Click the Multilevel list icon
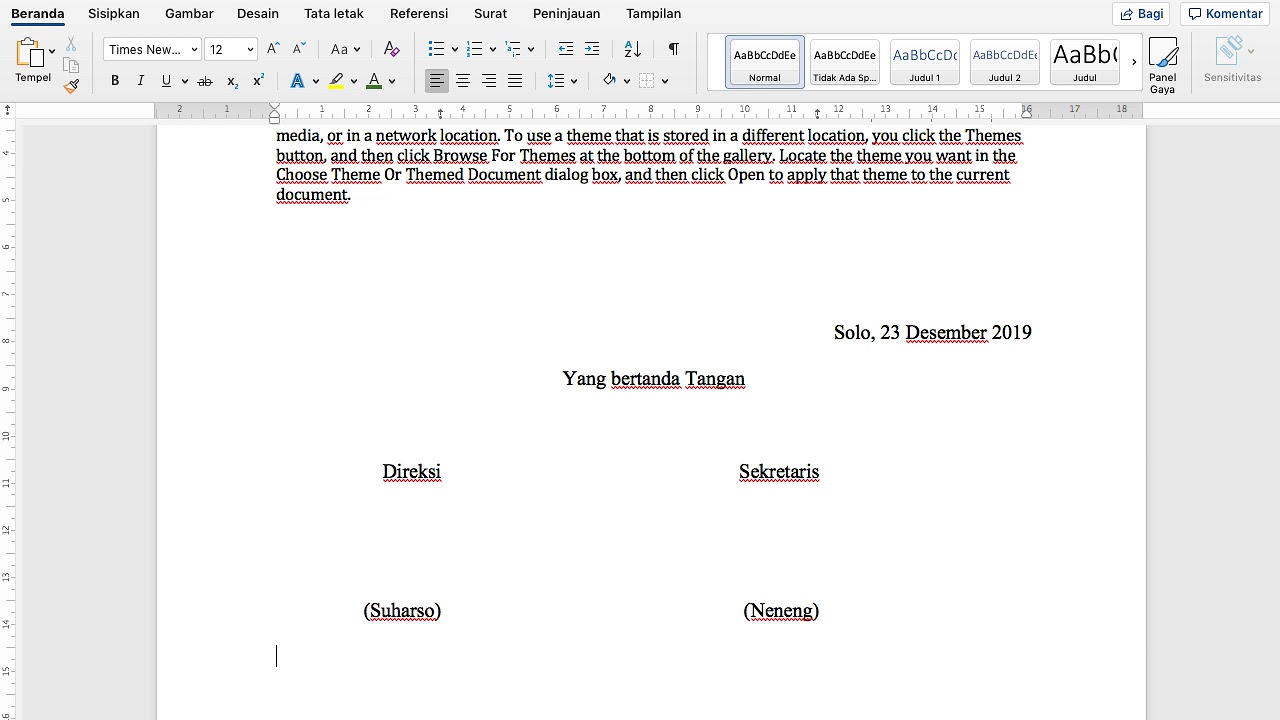The height and width of the screenshot is (720, 1280). pyautogui.click(x=513, y=49)
